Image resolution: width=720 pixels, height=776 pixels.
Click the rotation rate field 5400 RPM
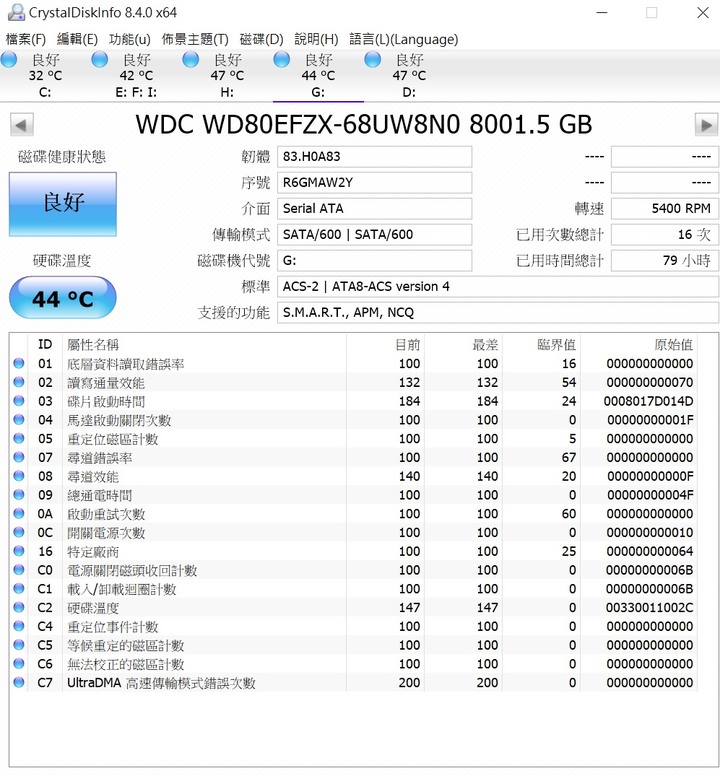coord(665,209)
